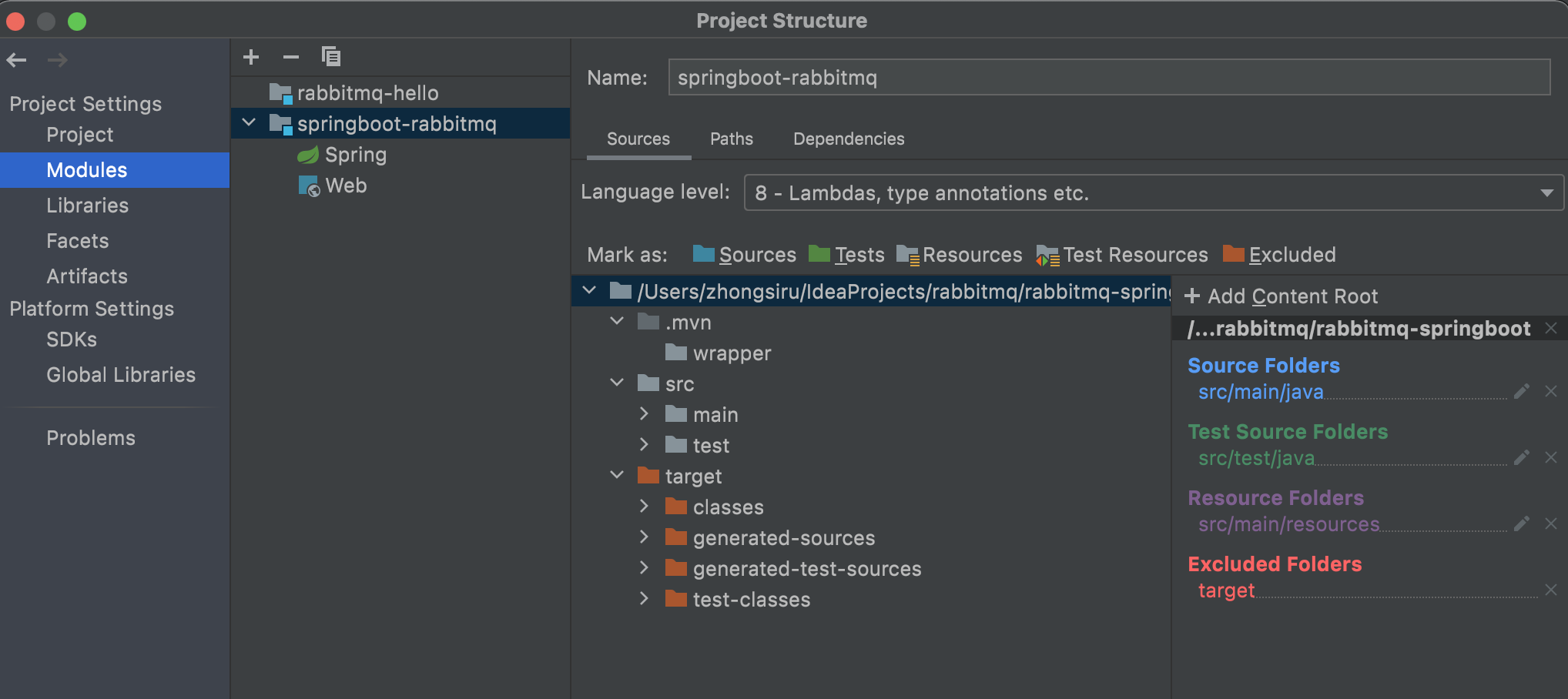
Task: Mark folder as Resources
Action: [960, 255]
